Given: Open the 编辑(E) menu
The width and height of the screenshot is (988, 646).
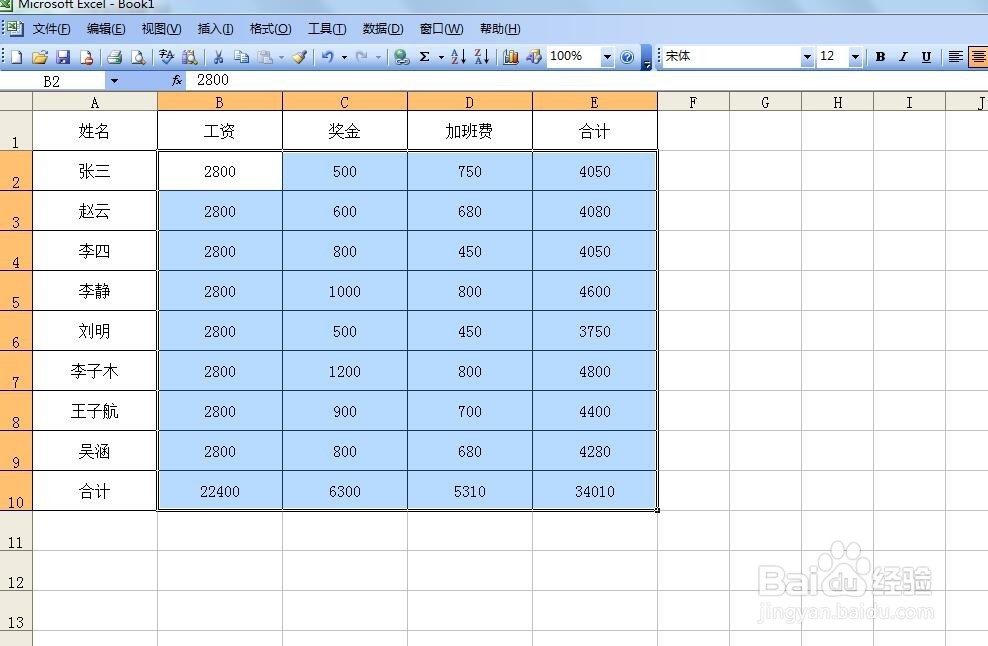Looking at the screenshot, I should point(106,29).
